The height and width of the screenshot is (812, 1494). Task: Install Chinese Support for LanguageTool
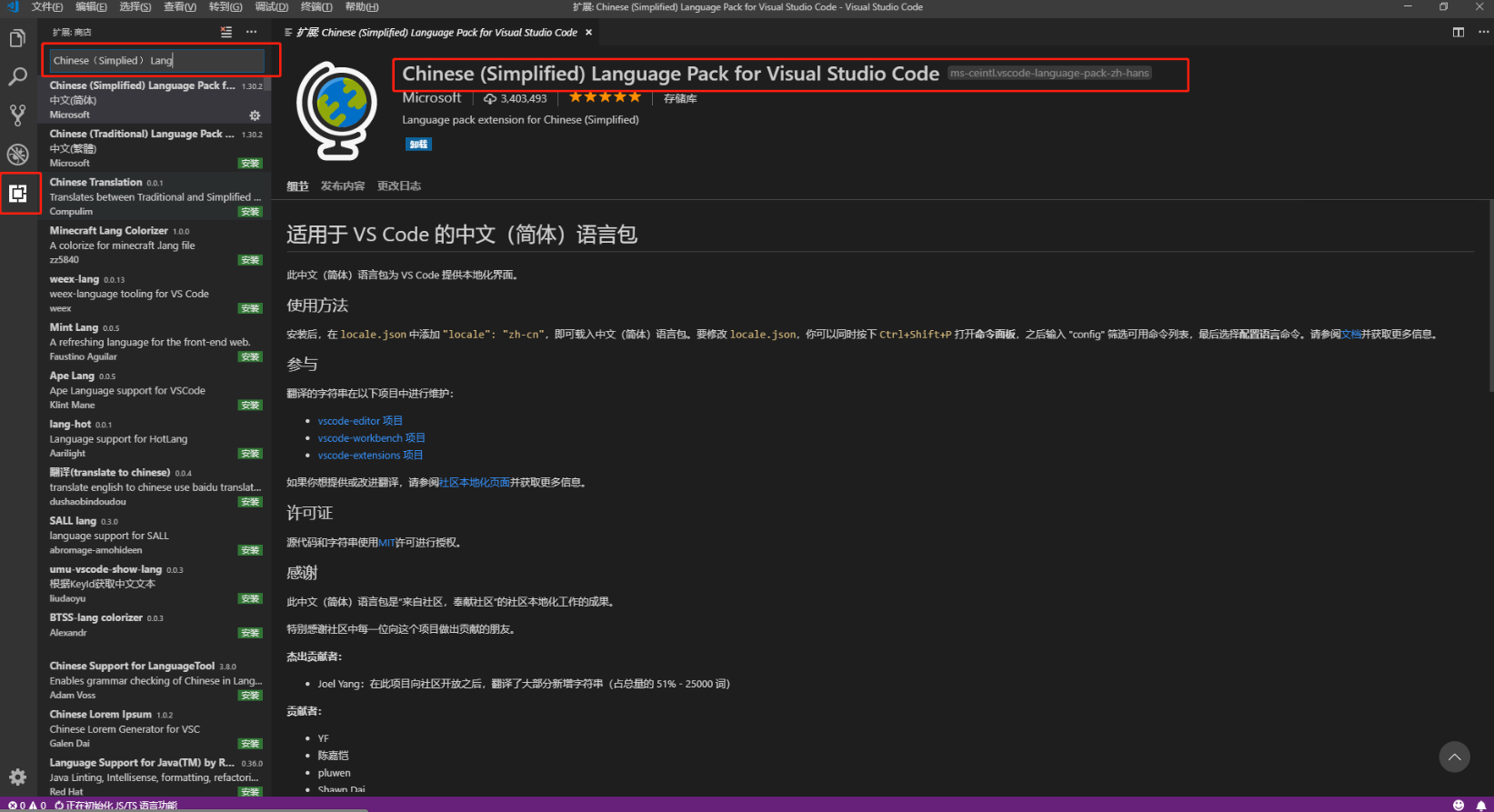coord(250,696)
